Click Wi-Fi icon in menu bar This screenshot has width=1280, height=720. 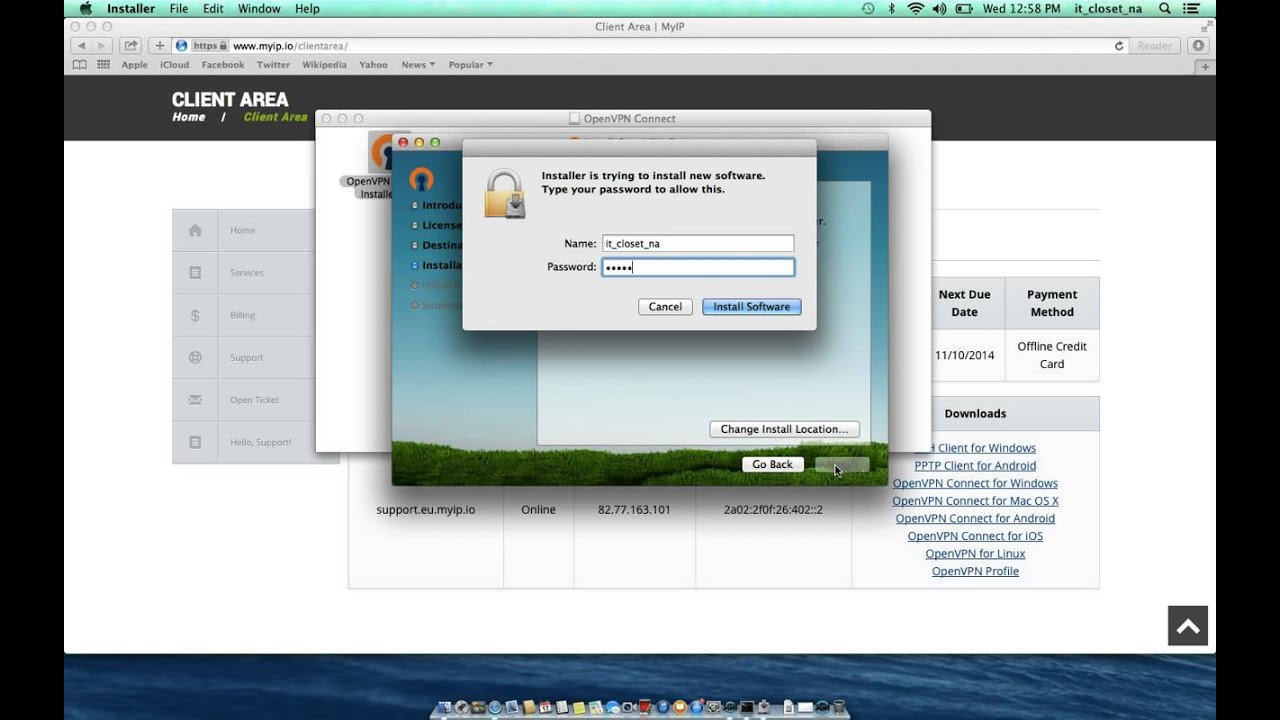click(916, 8)
